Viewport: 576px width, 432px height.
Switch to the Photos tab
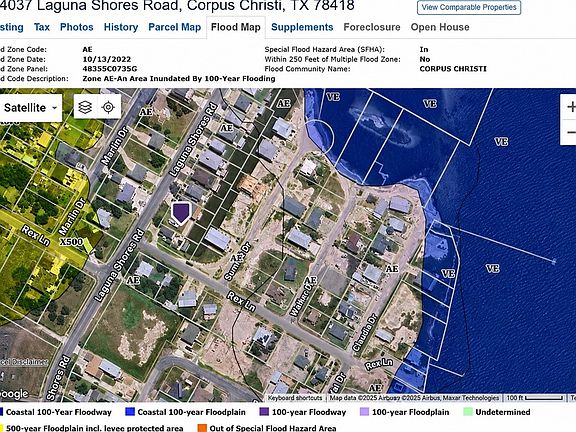coord(76,27)
